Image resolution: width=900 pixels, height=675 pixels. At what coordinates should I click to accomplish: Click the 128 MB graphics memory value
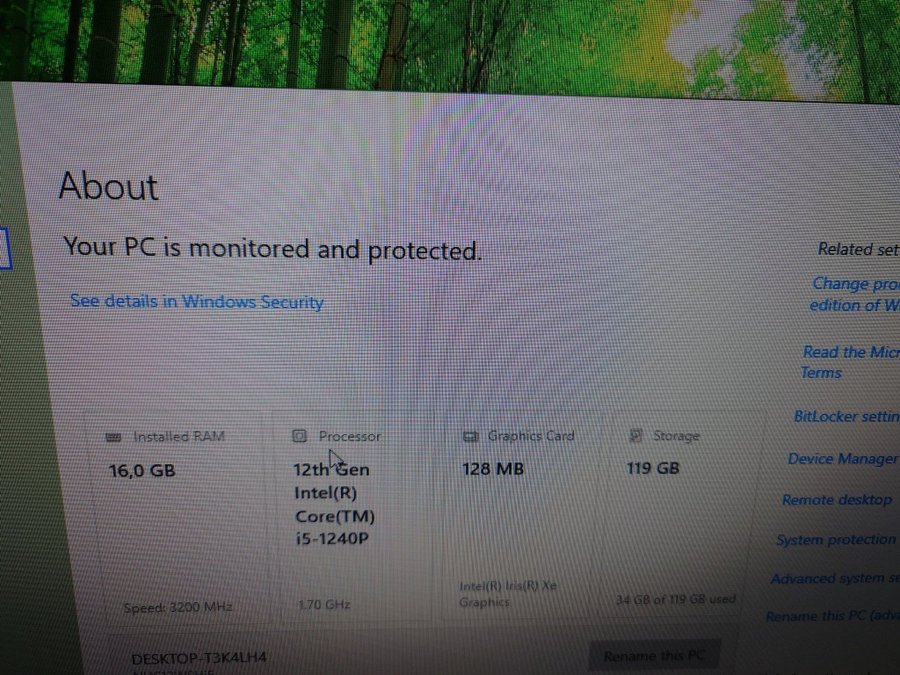pos(493,469)
